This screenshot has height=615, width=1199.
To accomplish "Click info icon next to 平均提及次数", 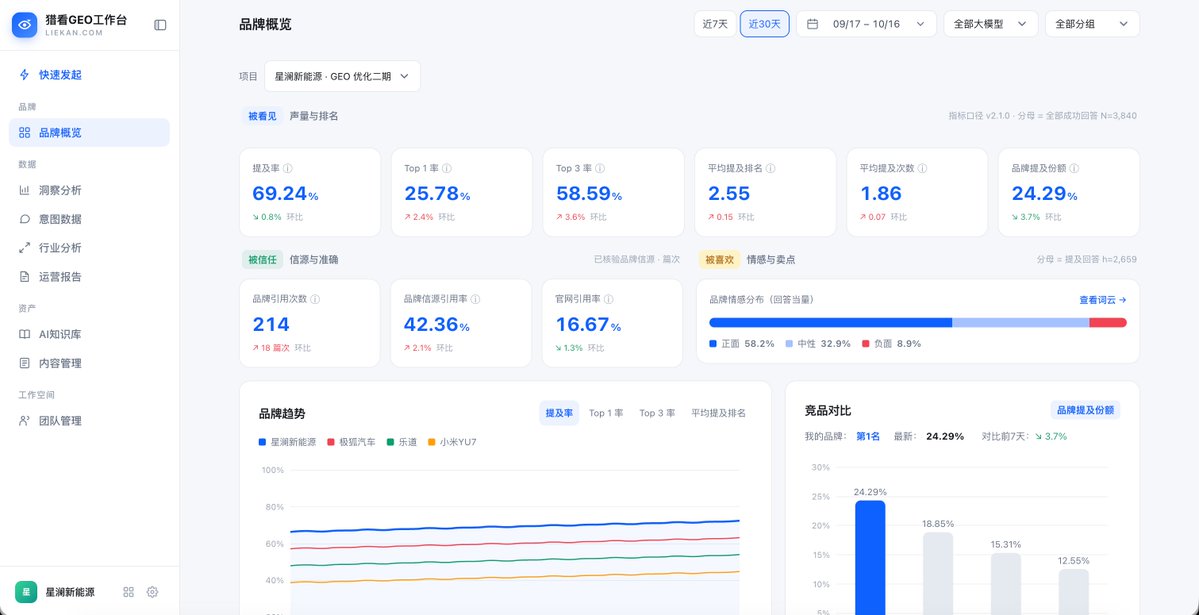I will click(x=923, y=168).
